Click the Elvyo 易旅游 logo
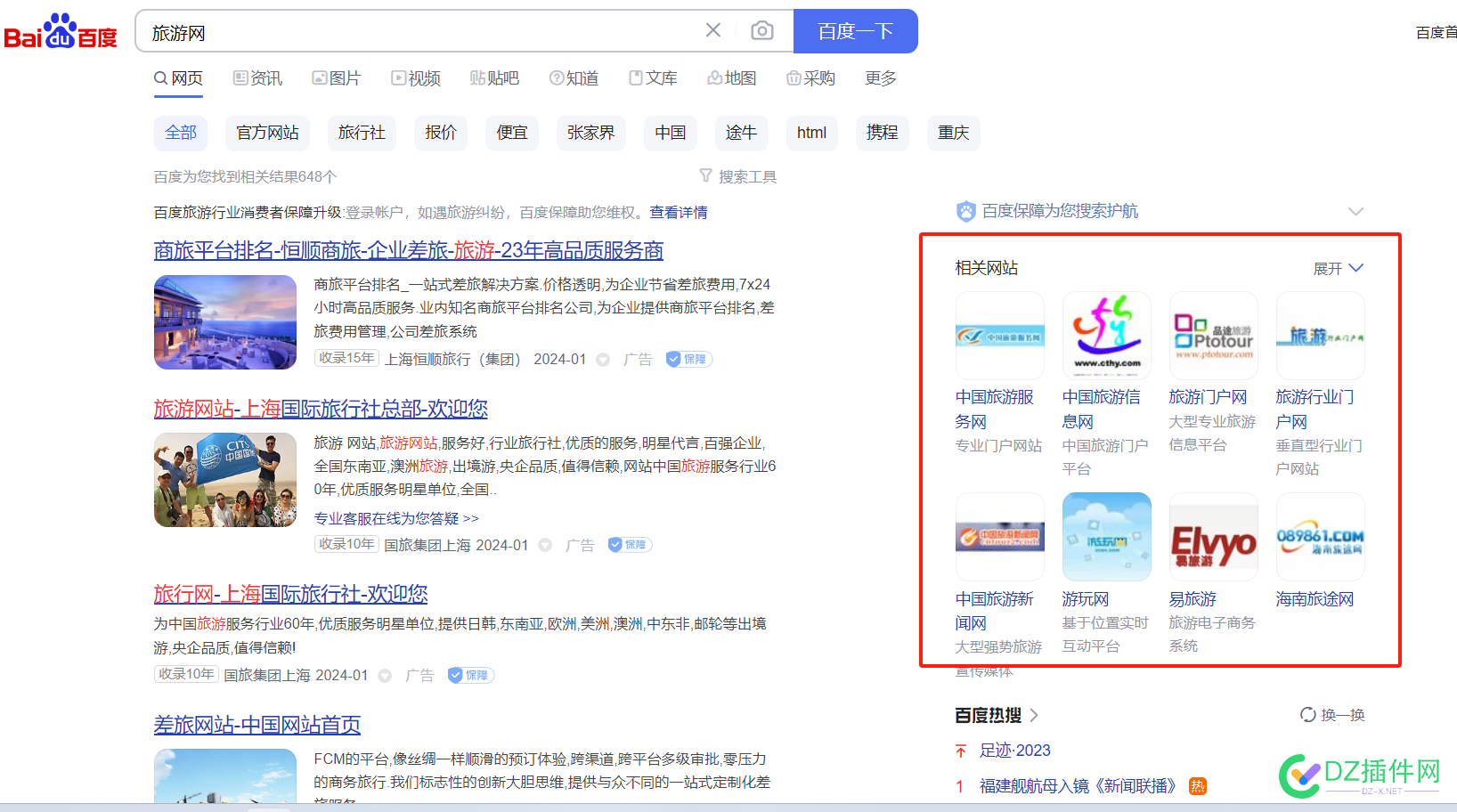The height and width of the screenshot is (812, 1457). point(1214,537)
